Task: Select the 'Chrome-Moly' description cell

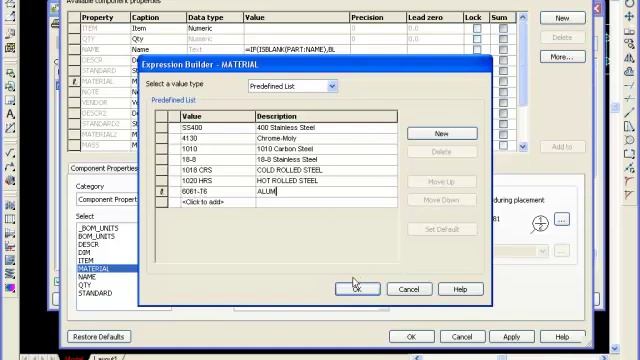Action: pos(326,138)
